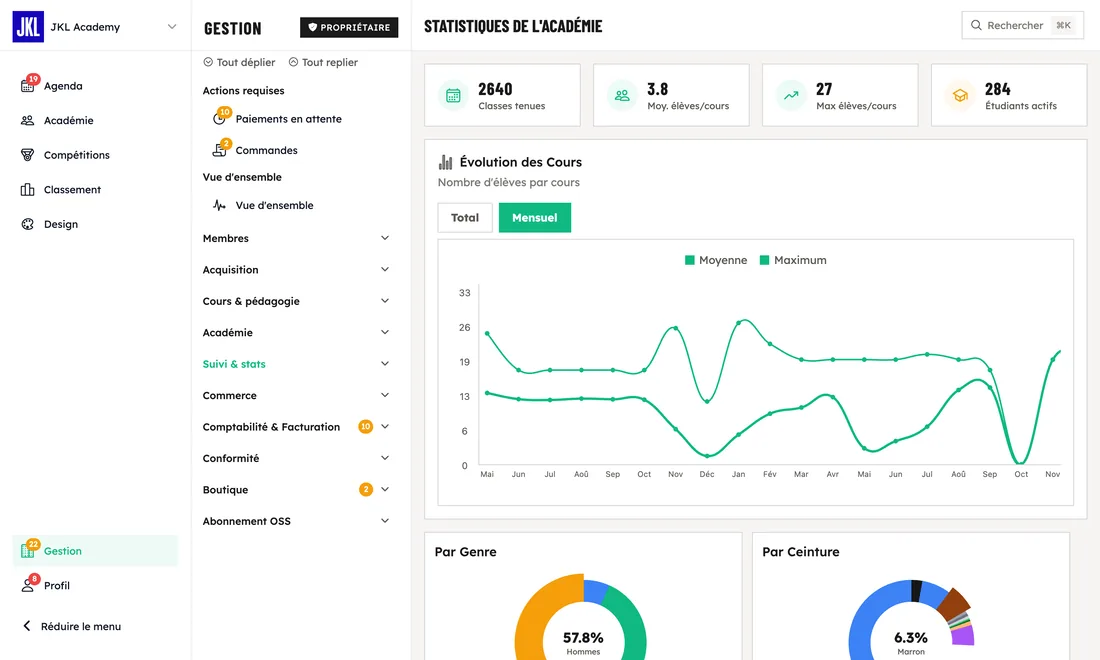Open Agenda in the sidebar
This screenshot has height=660, width=1100.
click(95, 86)
